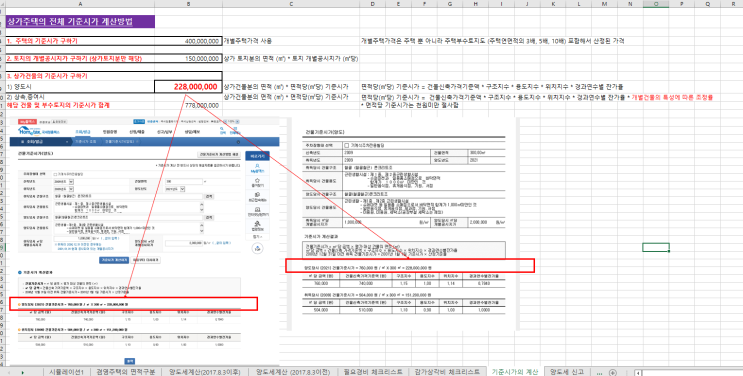Click the cell '1) 양도시'
The height and width of the screenshot is (376, 743).
tap(80, 87)
